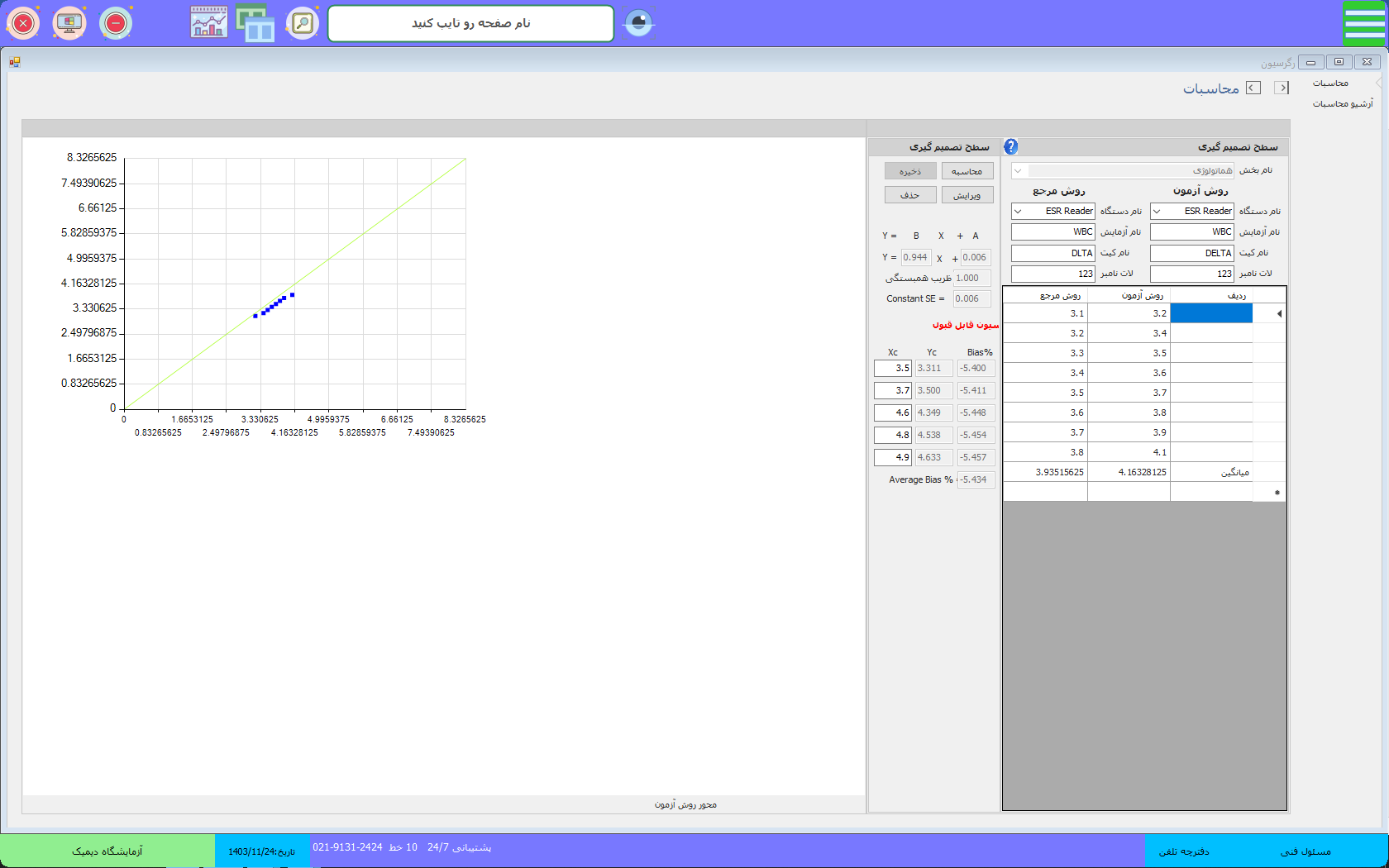Open the statistics chart icon
Image resolution: width=1389 pixels, height=868 pixels.
(x=209, y=23)
